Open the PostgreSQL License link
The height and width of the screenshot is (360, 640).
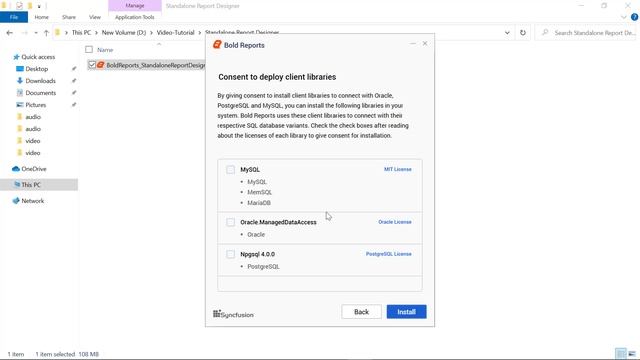pyautogui.click(x=389, y=254)
